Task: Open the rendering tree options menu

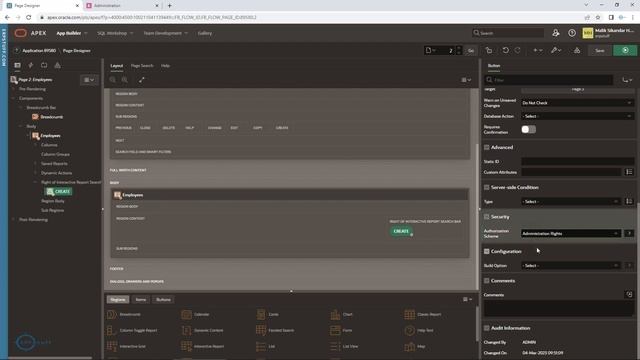Action: click(x=89, y=80)
